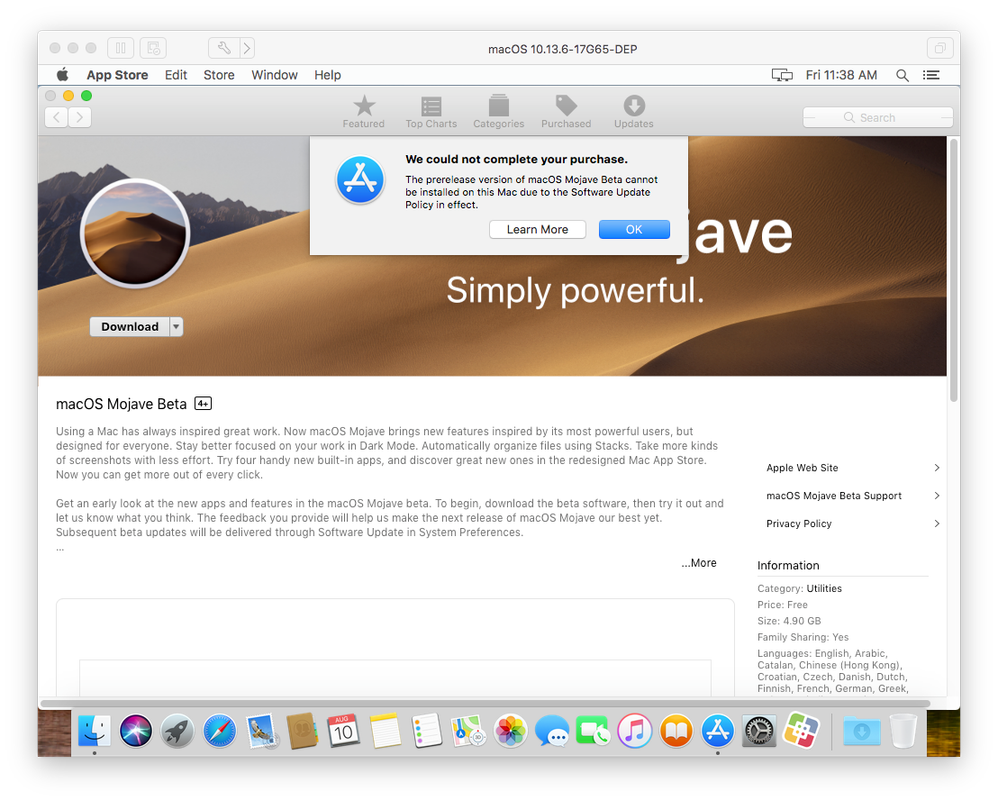The image size is (998, 802).
Task: Click the overlapping-windows icon in VM title bar
Action: pyautogui.click(x=939, y=48)
